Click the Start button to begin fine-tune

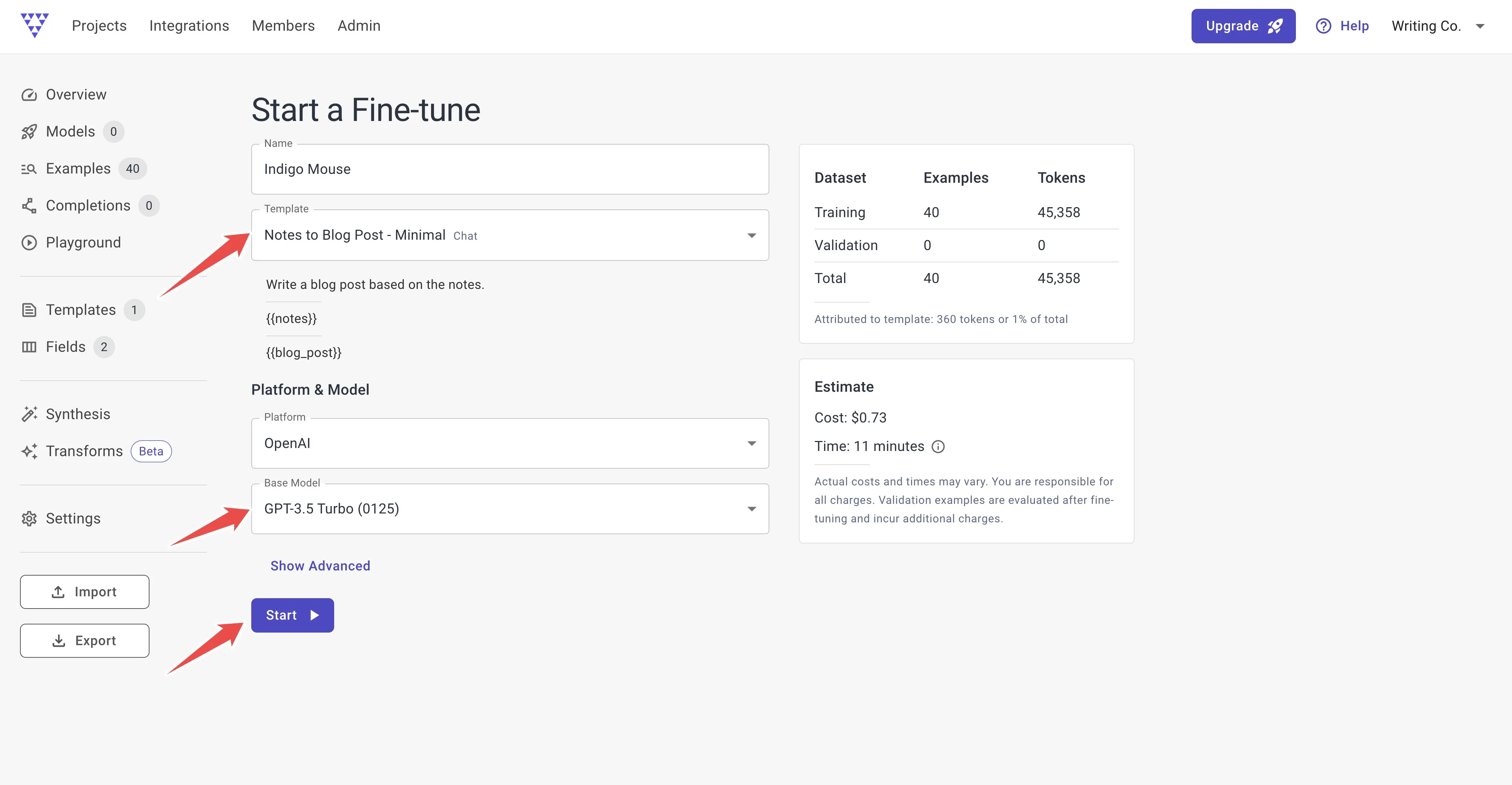292,616
